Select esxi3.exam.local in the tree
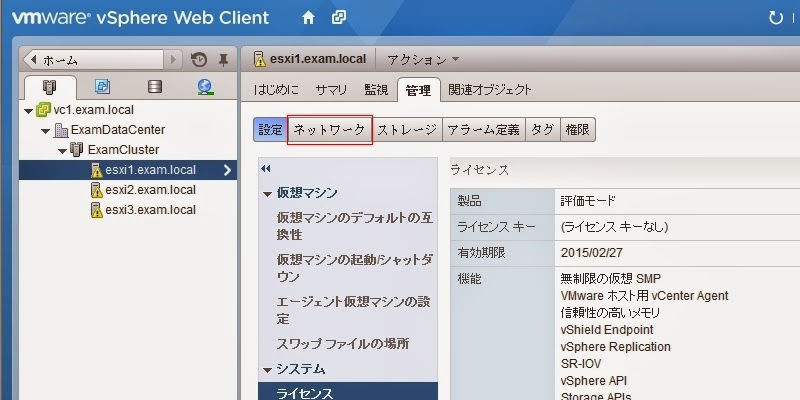Screen dimensions: 800x400 click(x=151, y=210)
